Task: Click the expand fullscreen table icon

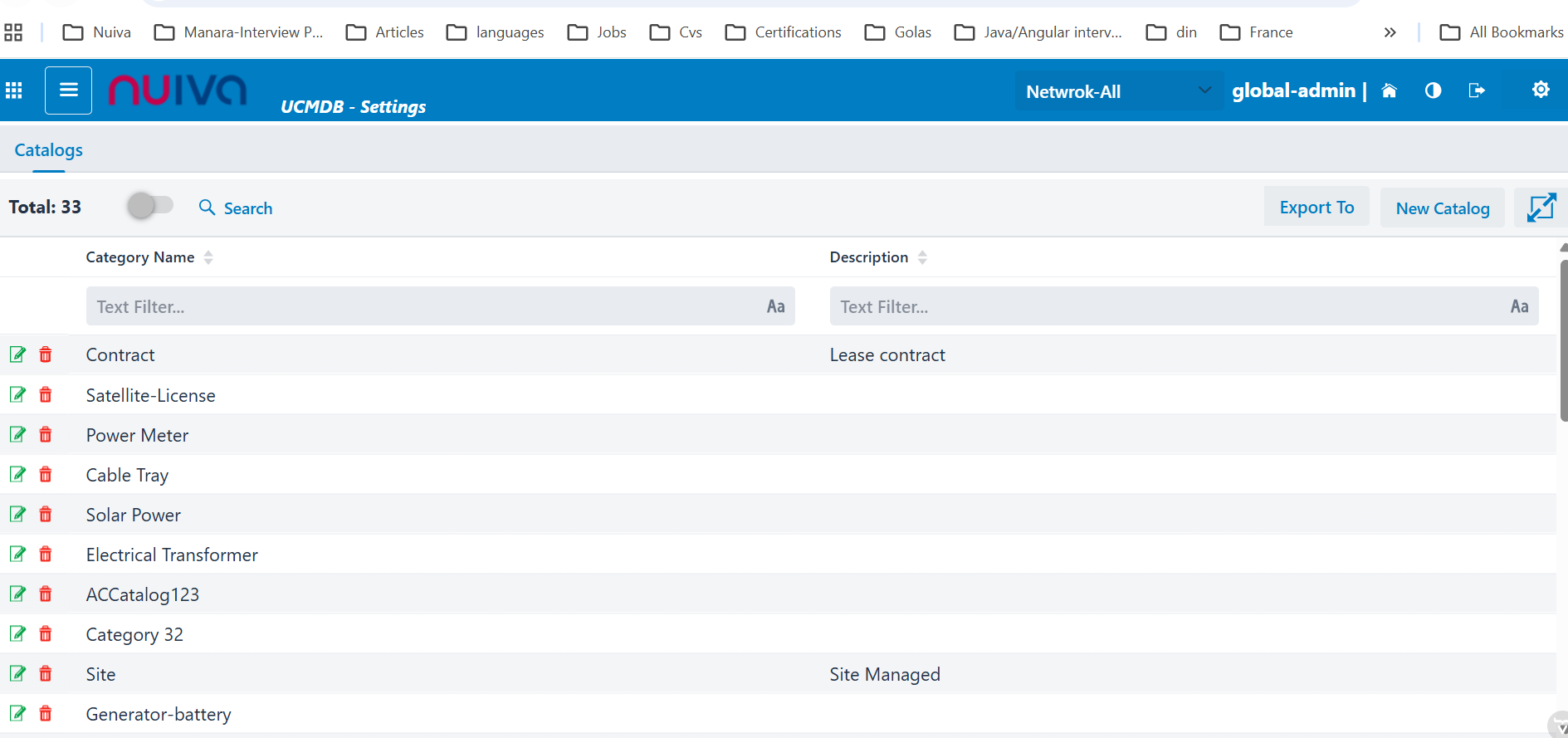Action: (1541, 208)
